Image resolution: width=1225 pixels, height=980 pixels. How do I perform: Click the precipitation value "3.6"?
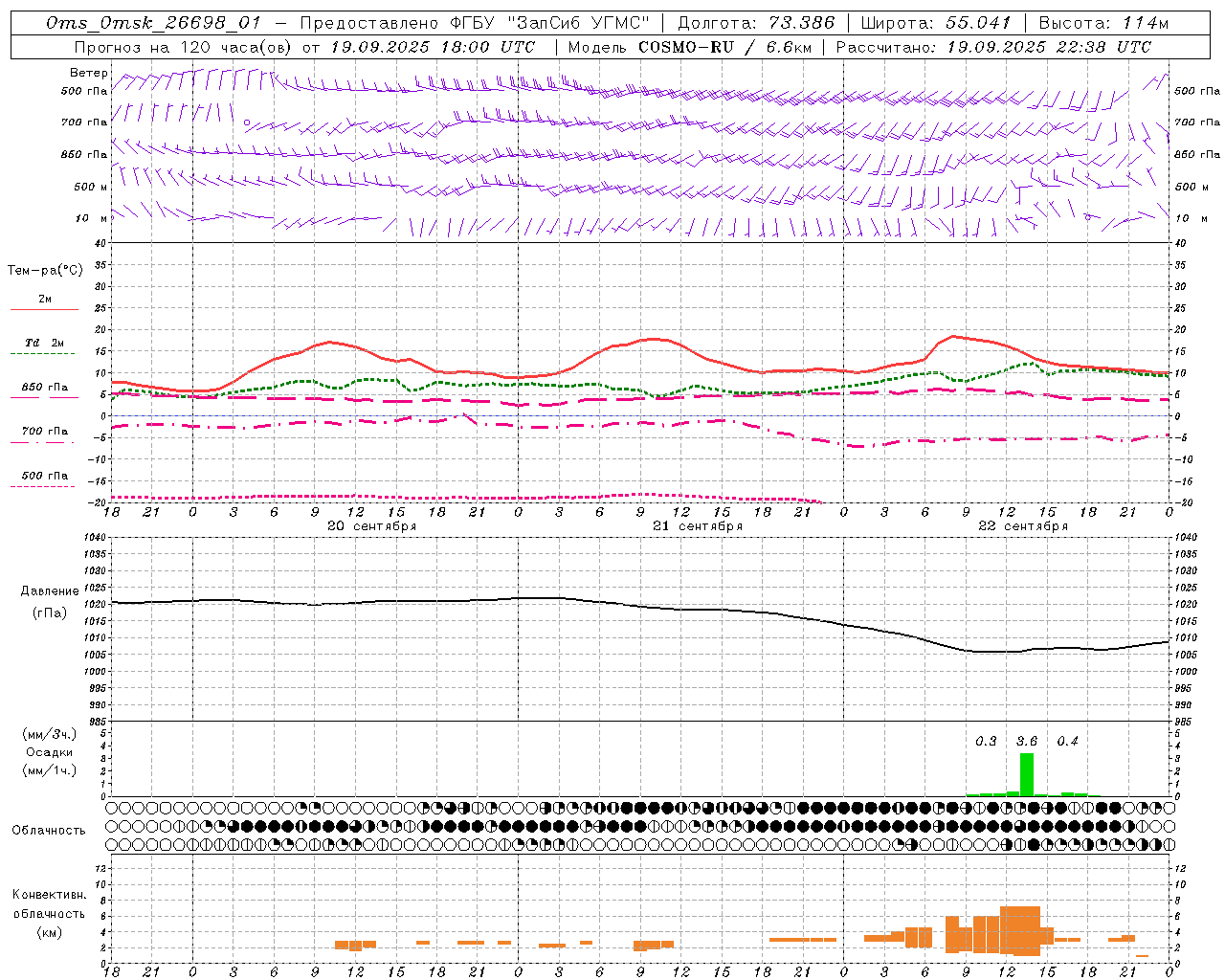[1027, 741]
